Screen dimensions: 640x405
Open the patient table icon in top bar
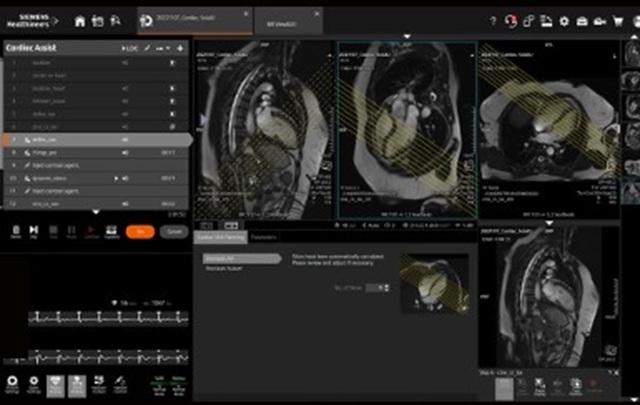pos(546,21)
